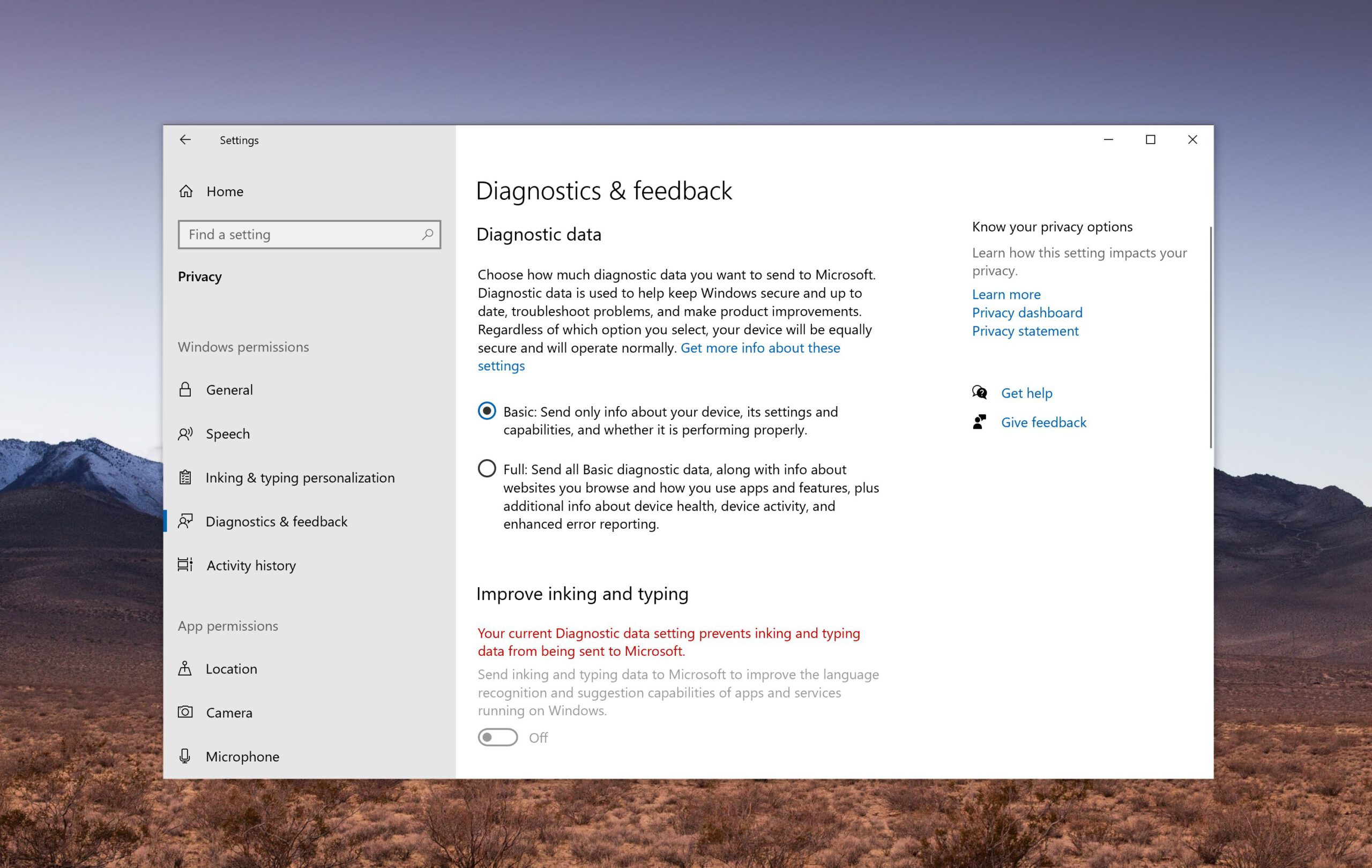The width and height of the screenshot is (1372, 868).
Task: Click the Give feedback person icon
Action: 980,422
